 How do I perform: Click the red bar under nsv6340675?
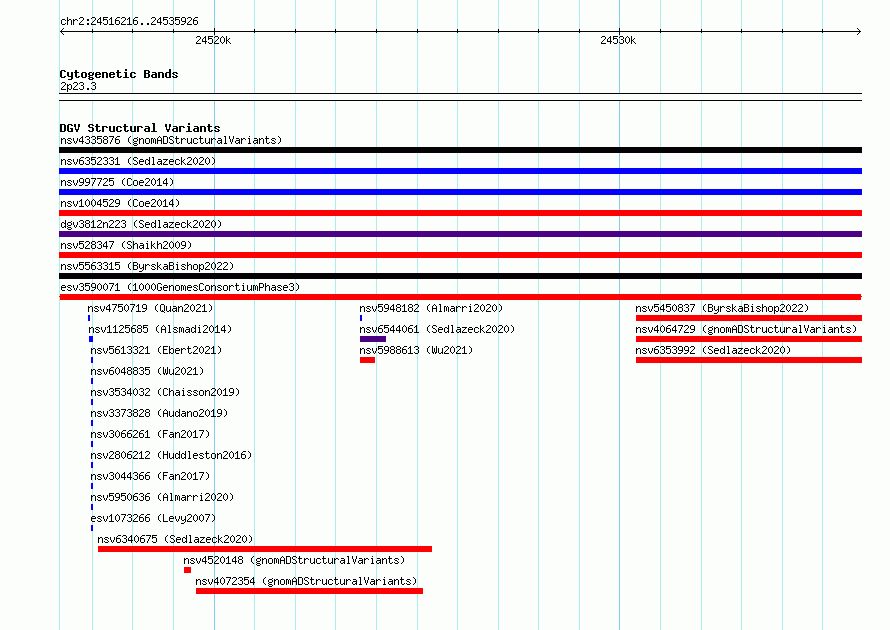point(265,549)
